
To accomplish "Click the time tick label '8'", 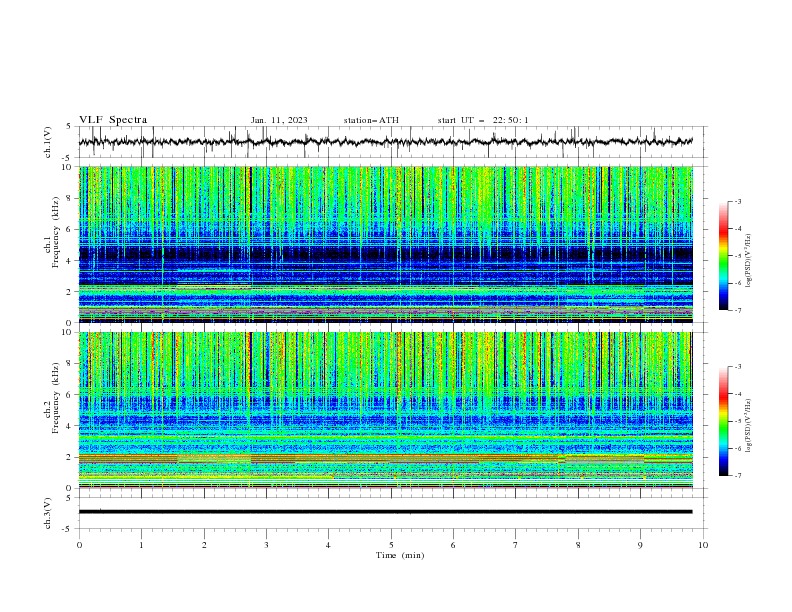I will click(x=578, y=545).
